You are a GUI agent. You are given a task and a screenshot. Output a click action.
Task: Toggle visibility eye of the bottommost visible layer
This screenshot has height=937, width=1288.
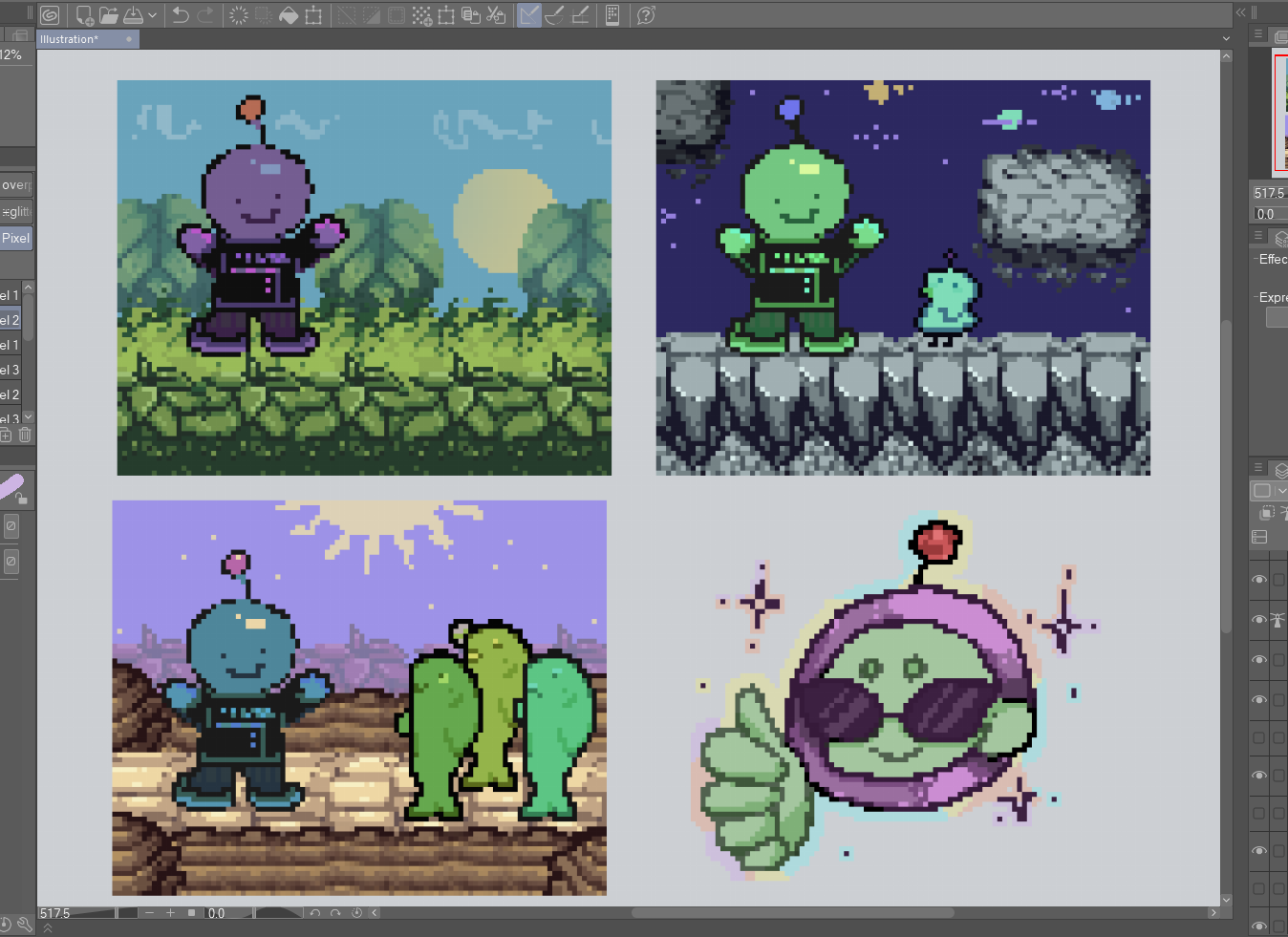(1259, 926)
